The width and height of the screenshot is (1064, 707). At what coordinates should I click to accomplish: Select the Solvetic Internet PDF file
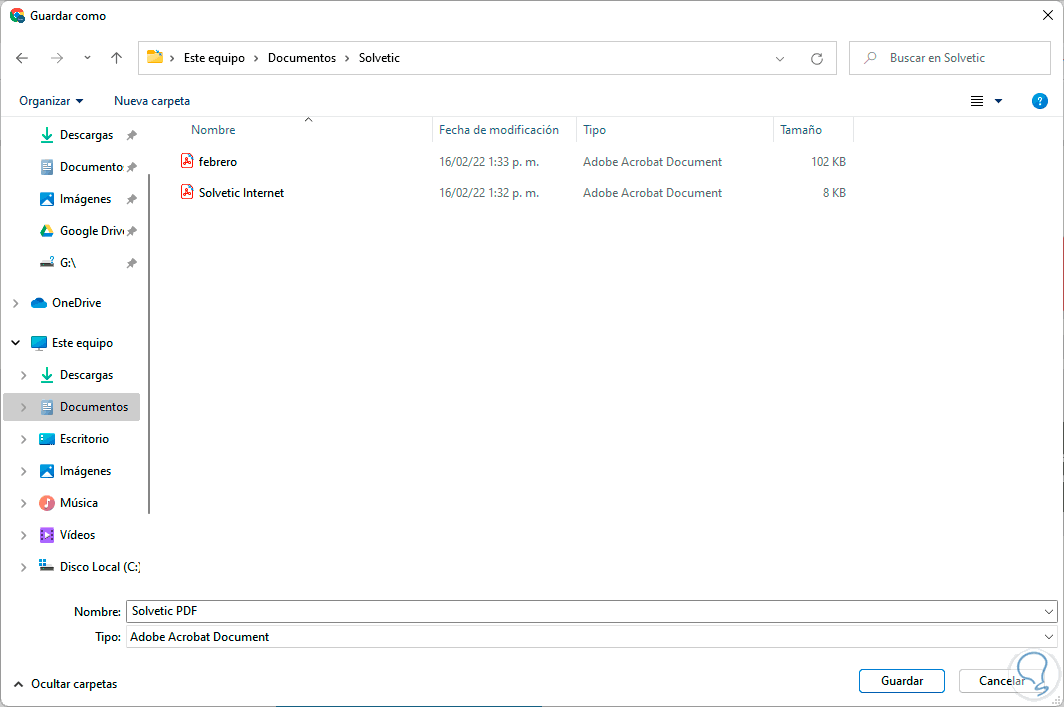coord(241,193)
